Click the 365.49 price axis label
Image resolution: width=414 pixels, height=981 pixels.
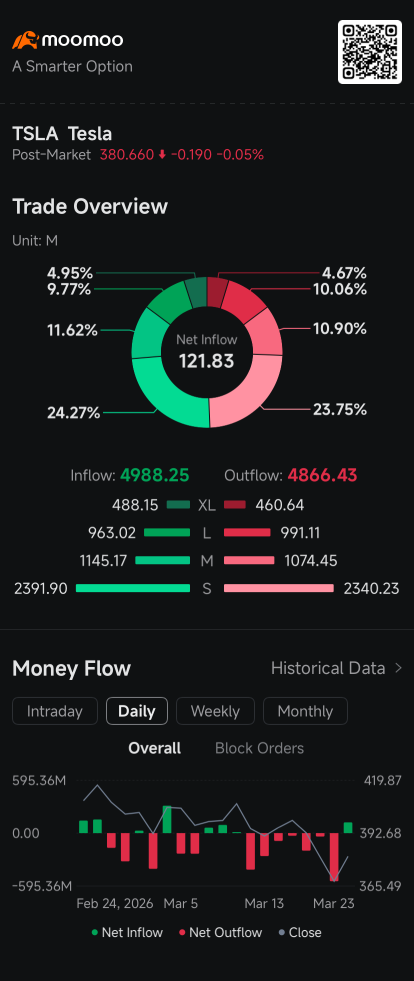point(380,886)
